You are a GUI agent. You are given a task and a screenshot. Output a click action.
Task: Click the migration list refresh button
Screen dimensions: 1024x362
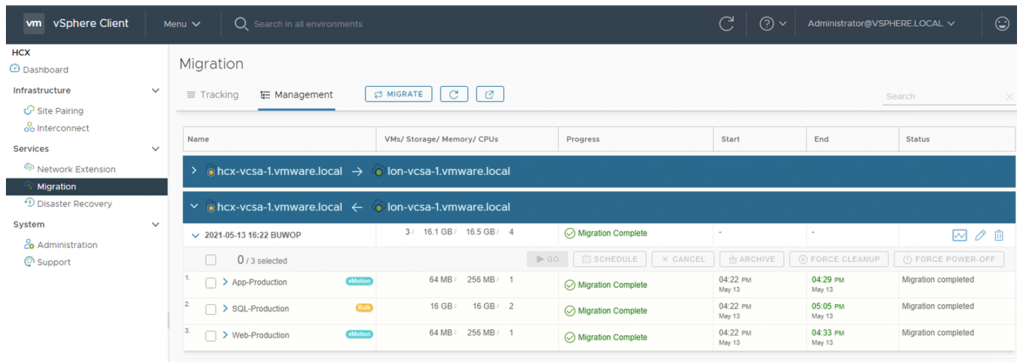454,94
